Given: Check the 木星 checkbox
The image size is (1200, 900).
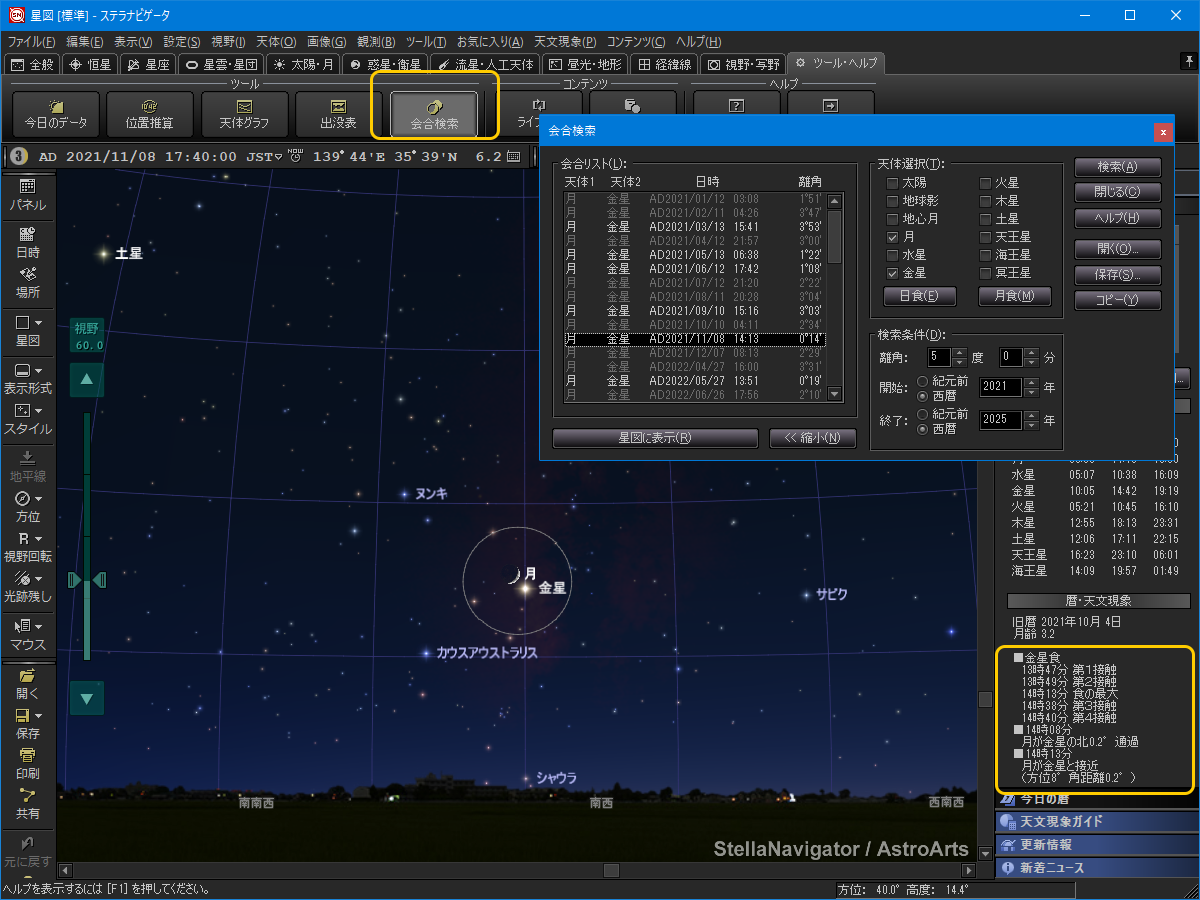Looking at the screenshot, I should tap(985, 201).
